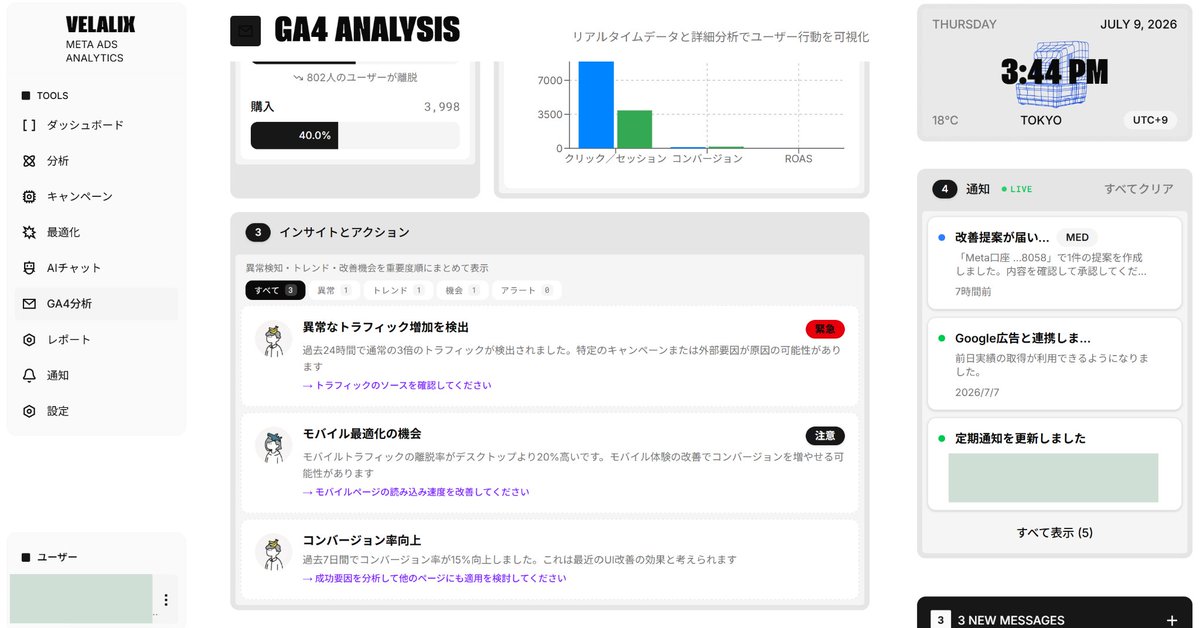The image size is (1200, 628).
Task: Open the Google広告と連携しま... notification
Action: click(1054, 363)
